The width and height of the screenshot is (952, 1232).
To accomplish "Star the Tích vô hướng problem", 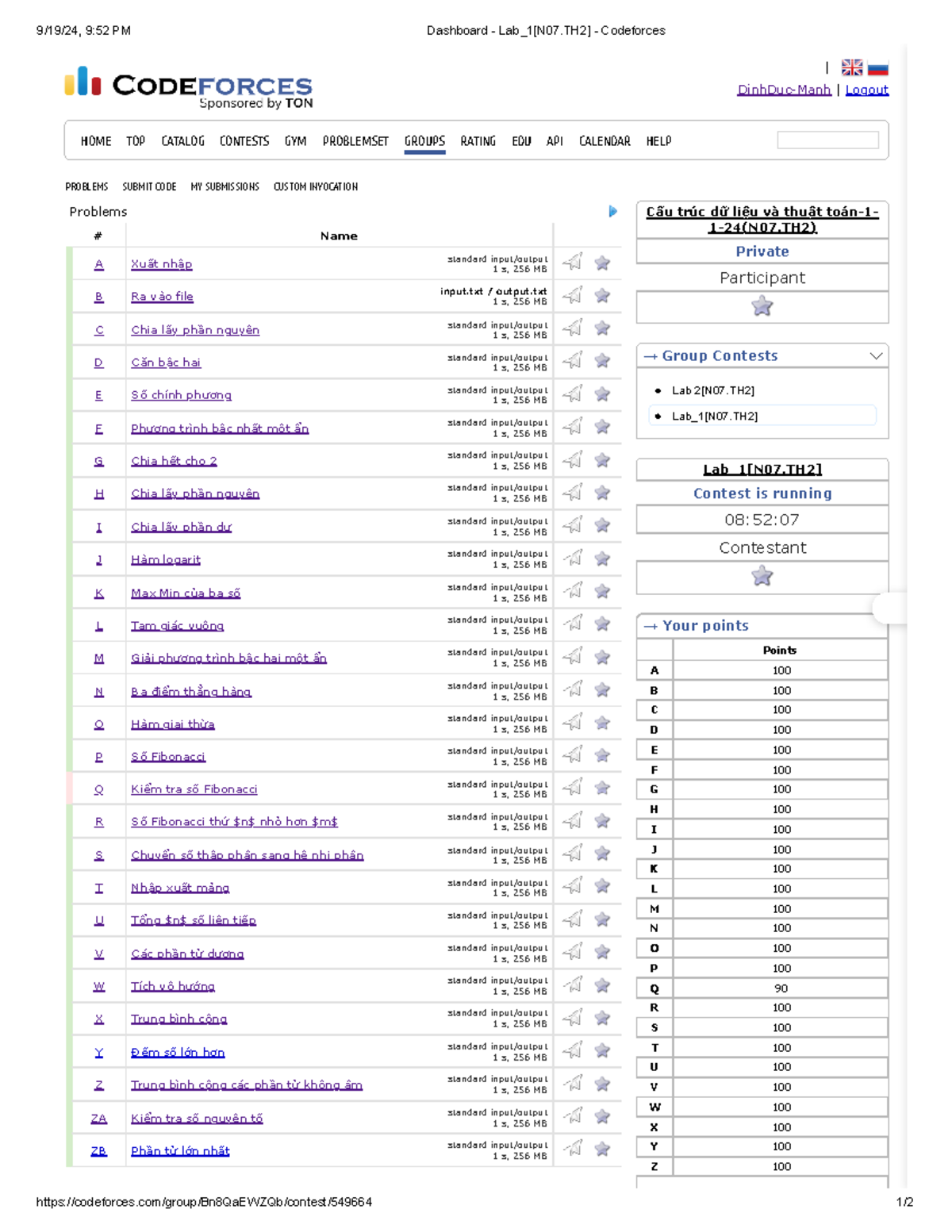I will pos(602,985).
